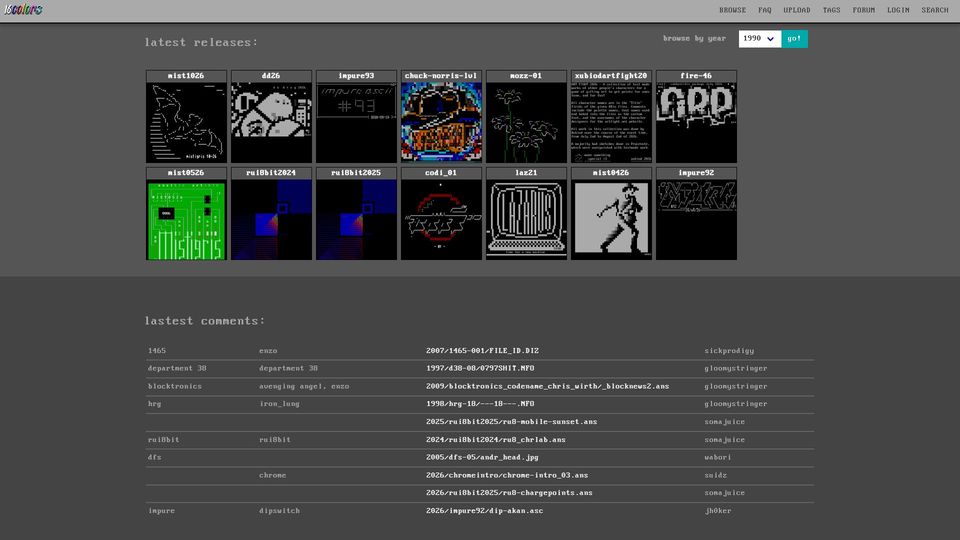Click somajuice on the ru8-mobile-sunset row
Viewport: 960px width, 540px height.
click(724, 422)
